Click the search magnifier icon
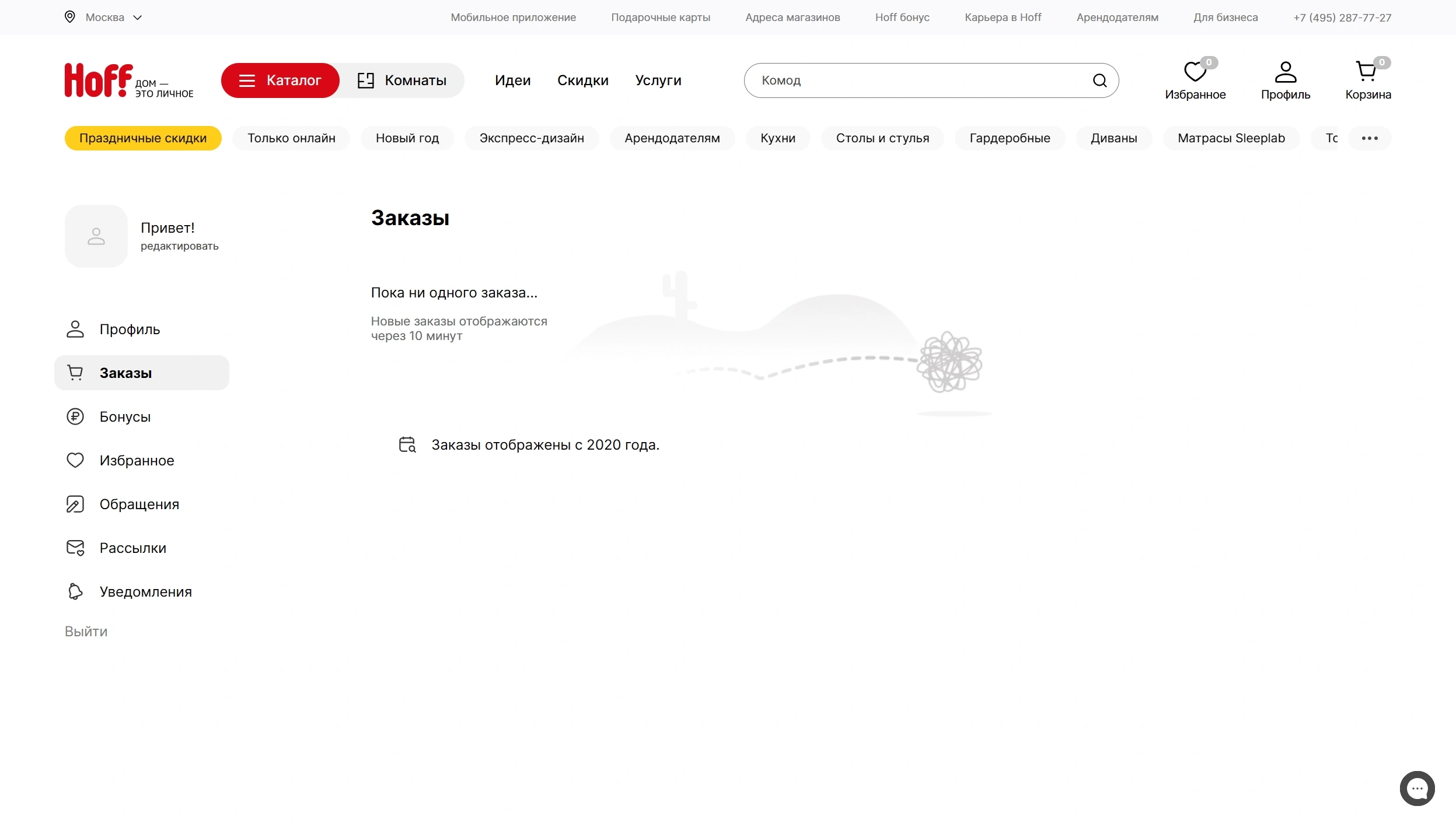 pos(1099,80)
